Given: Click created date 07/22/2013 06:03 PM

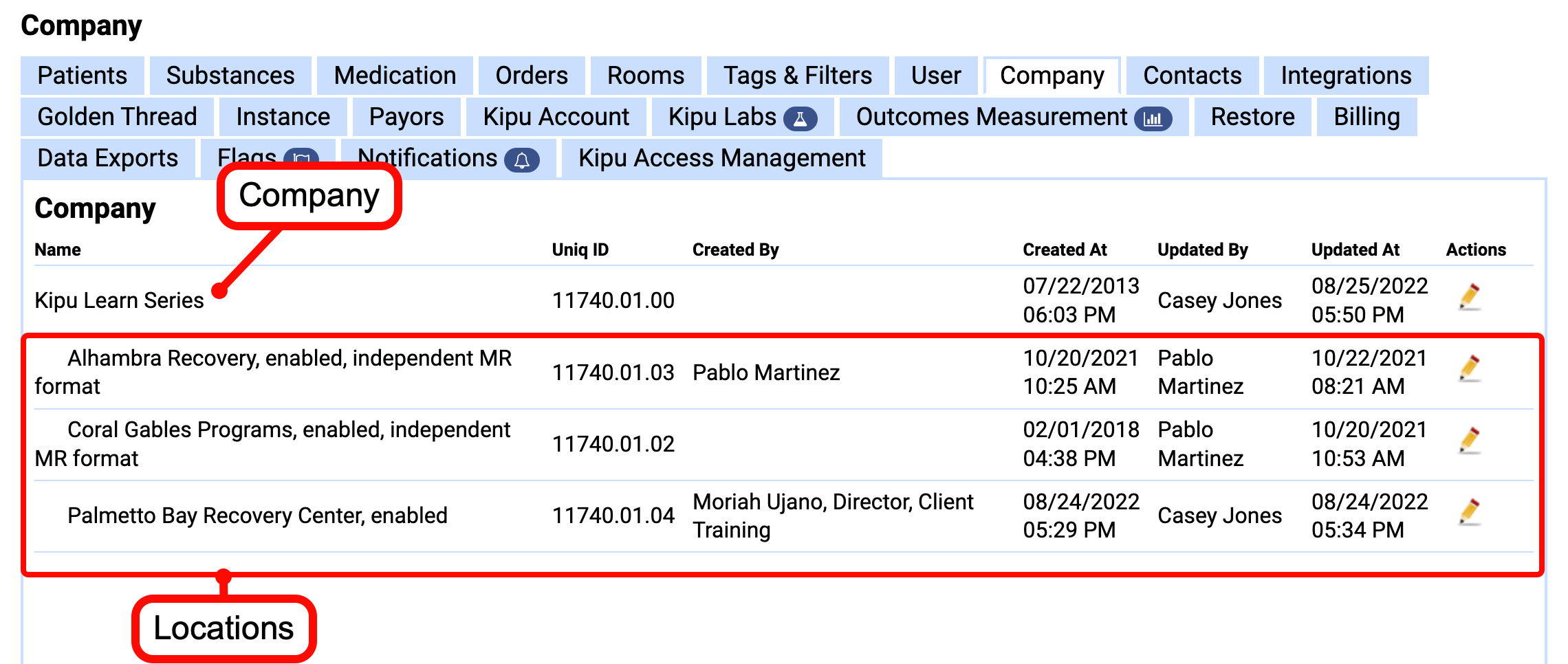Looking at the screenshot, I should tap(1081, 300).
